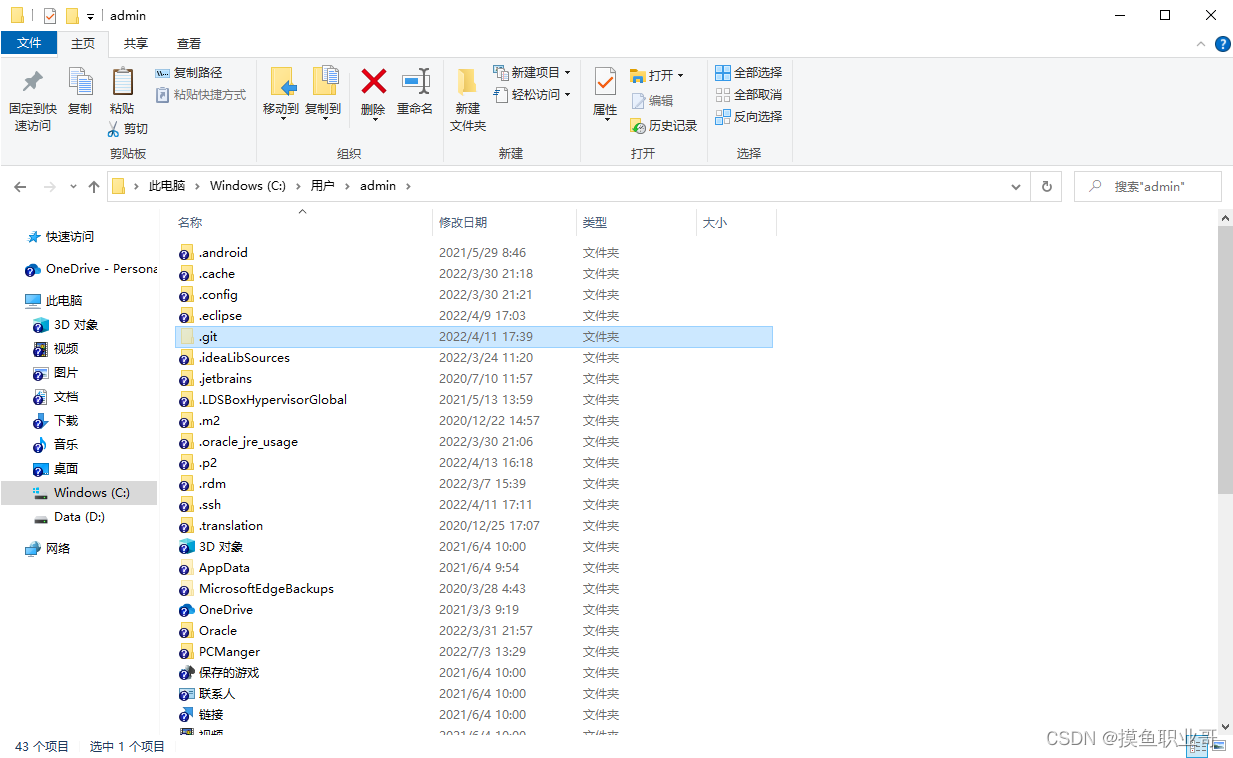The height and width of the screenshot is (758, 1233).
Task: Pin to Quick access (固定到快速访问)
Action: (x=33, y=100)
